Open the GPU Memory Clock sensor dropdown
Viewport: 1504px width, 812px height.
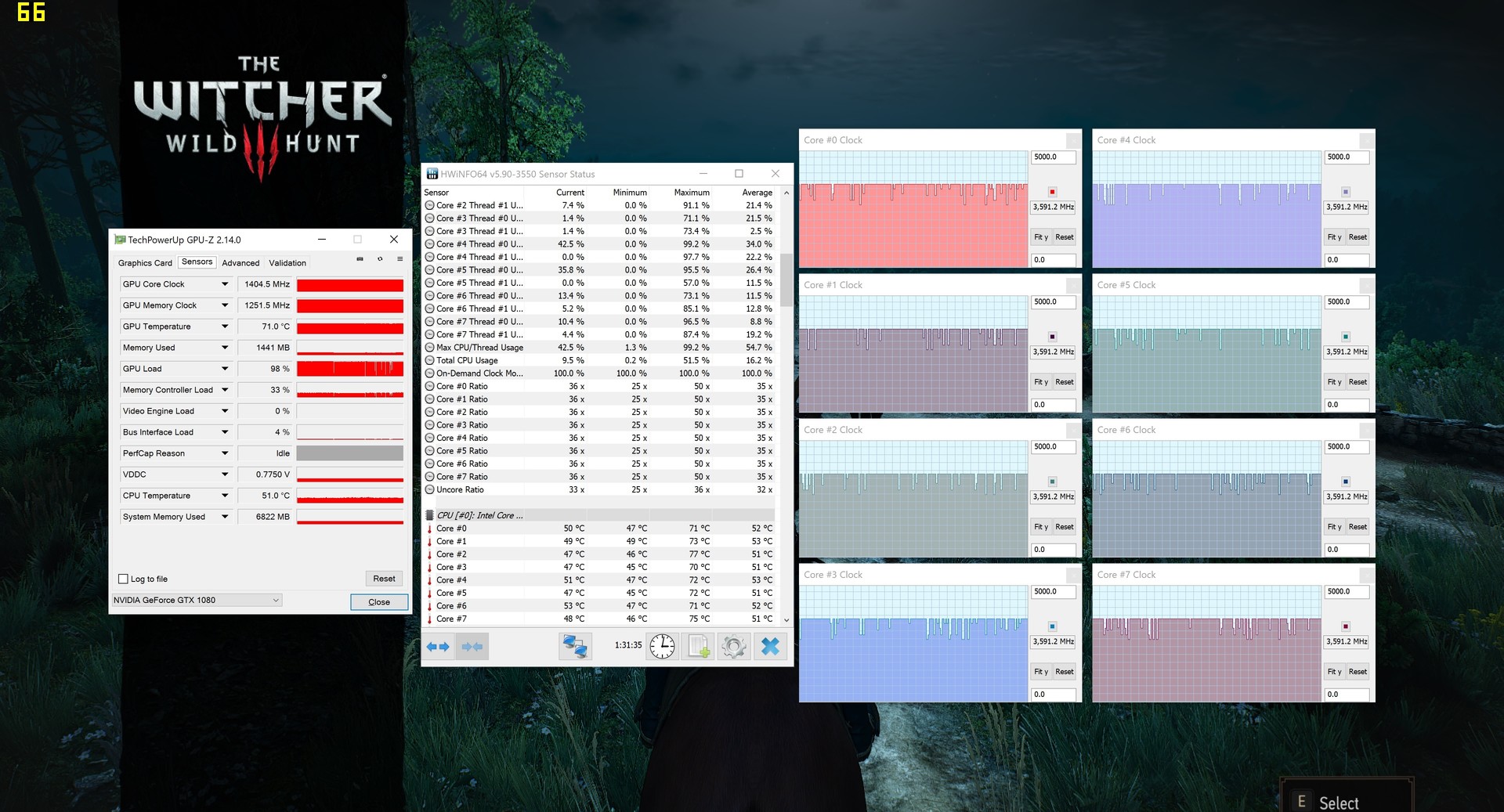(x=225, y=305)
